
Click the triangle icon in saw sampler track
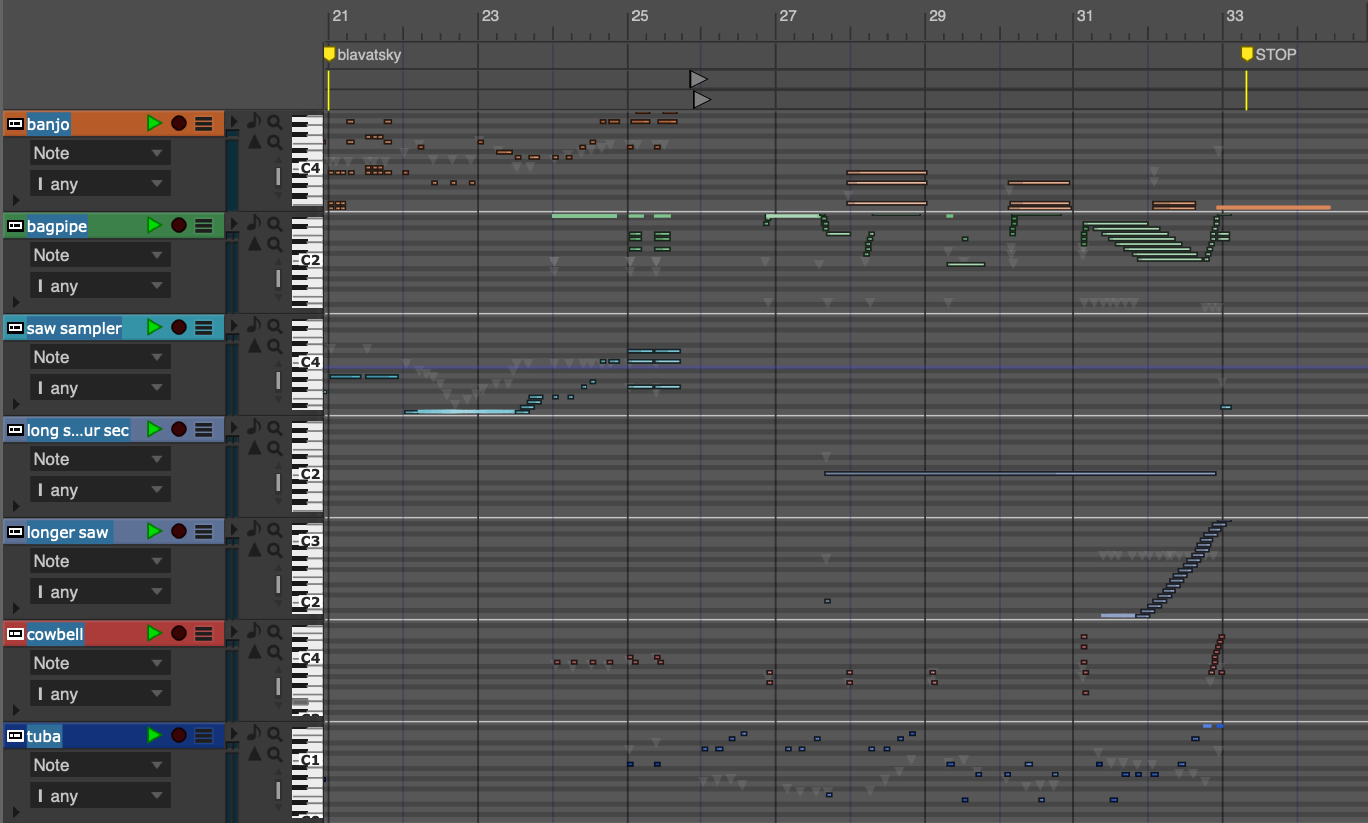pos(254,346)
